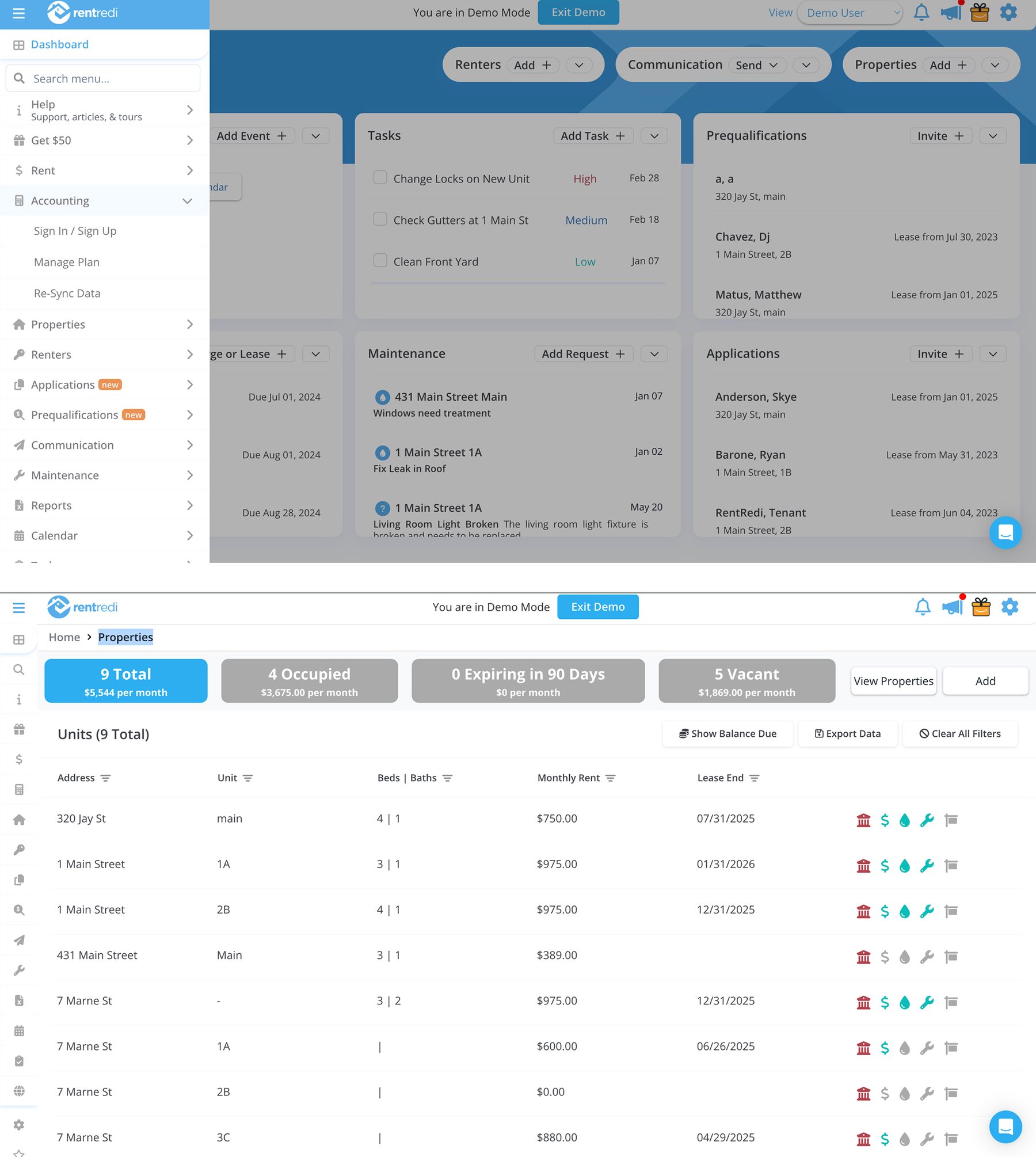Screen dimensions: 1036x1157
Task: Open the dropdown arrow beside Add Task
Action: (x=654, y=136)
